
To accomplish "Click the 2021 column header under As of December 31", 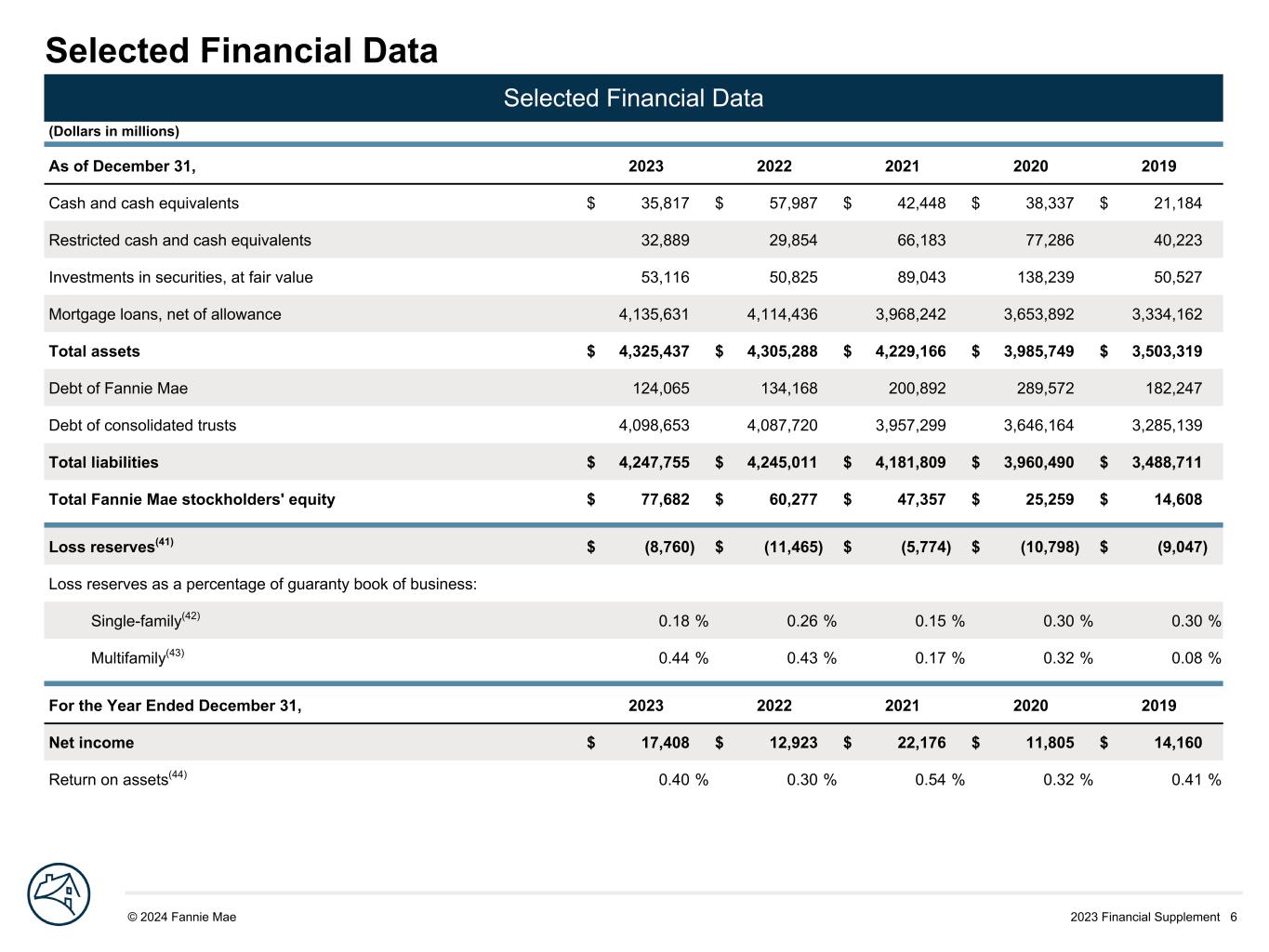I will coord(902,166).
